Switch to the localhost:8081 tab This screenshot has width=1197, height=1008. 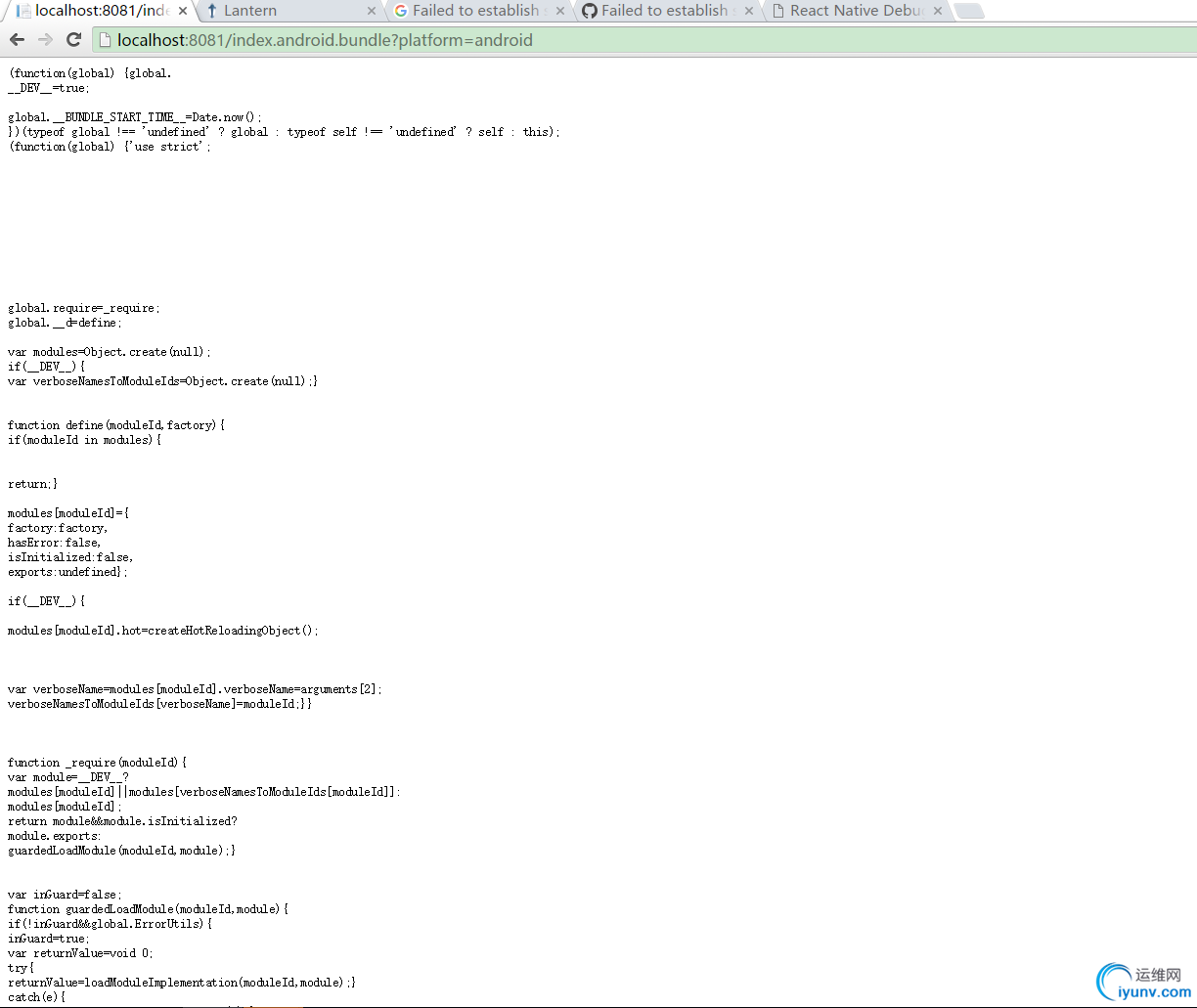103,11
